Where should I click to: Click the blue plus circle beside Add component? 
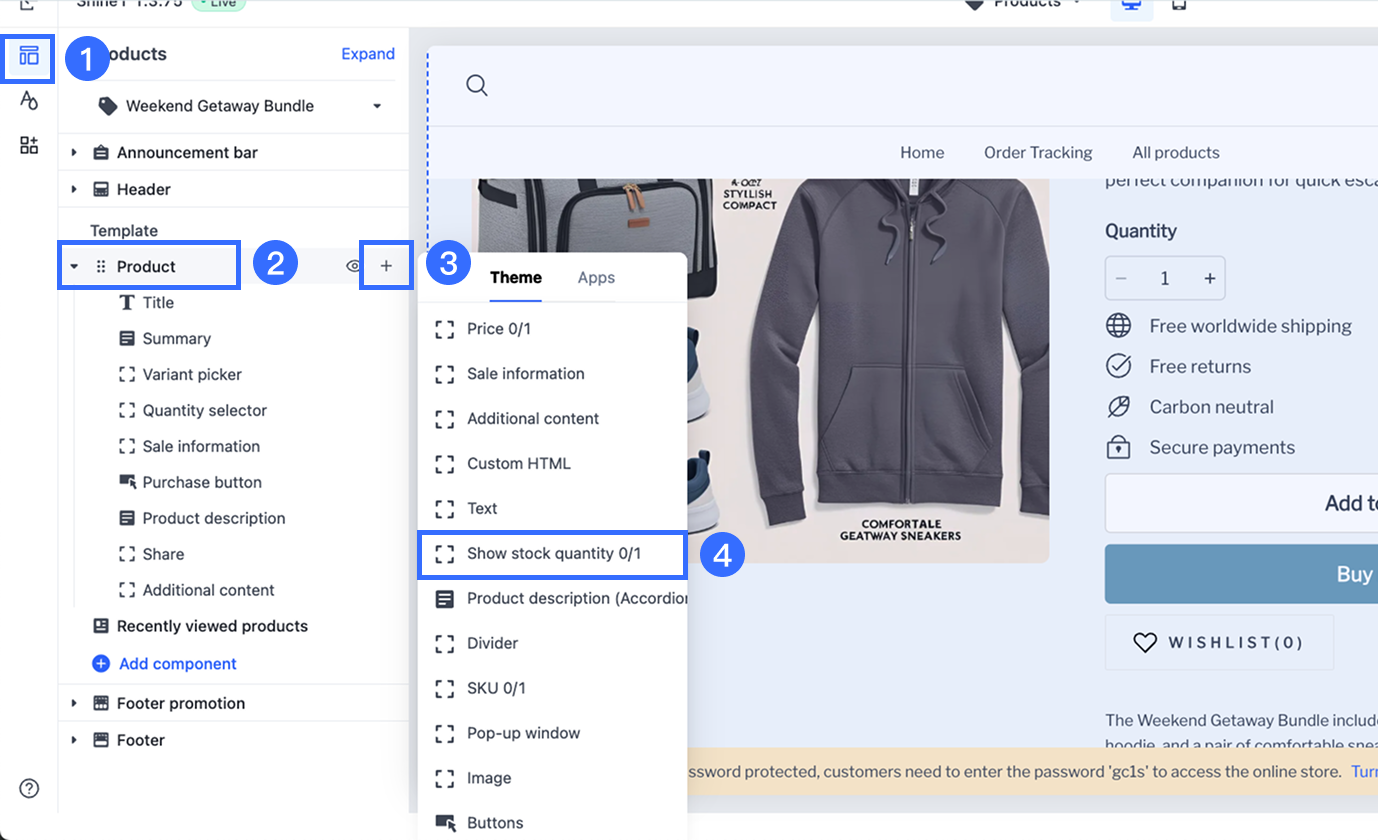click(101, 664)
